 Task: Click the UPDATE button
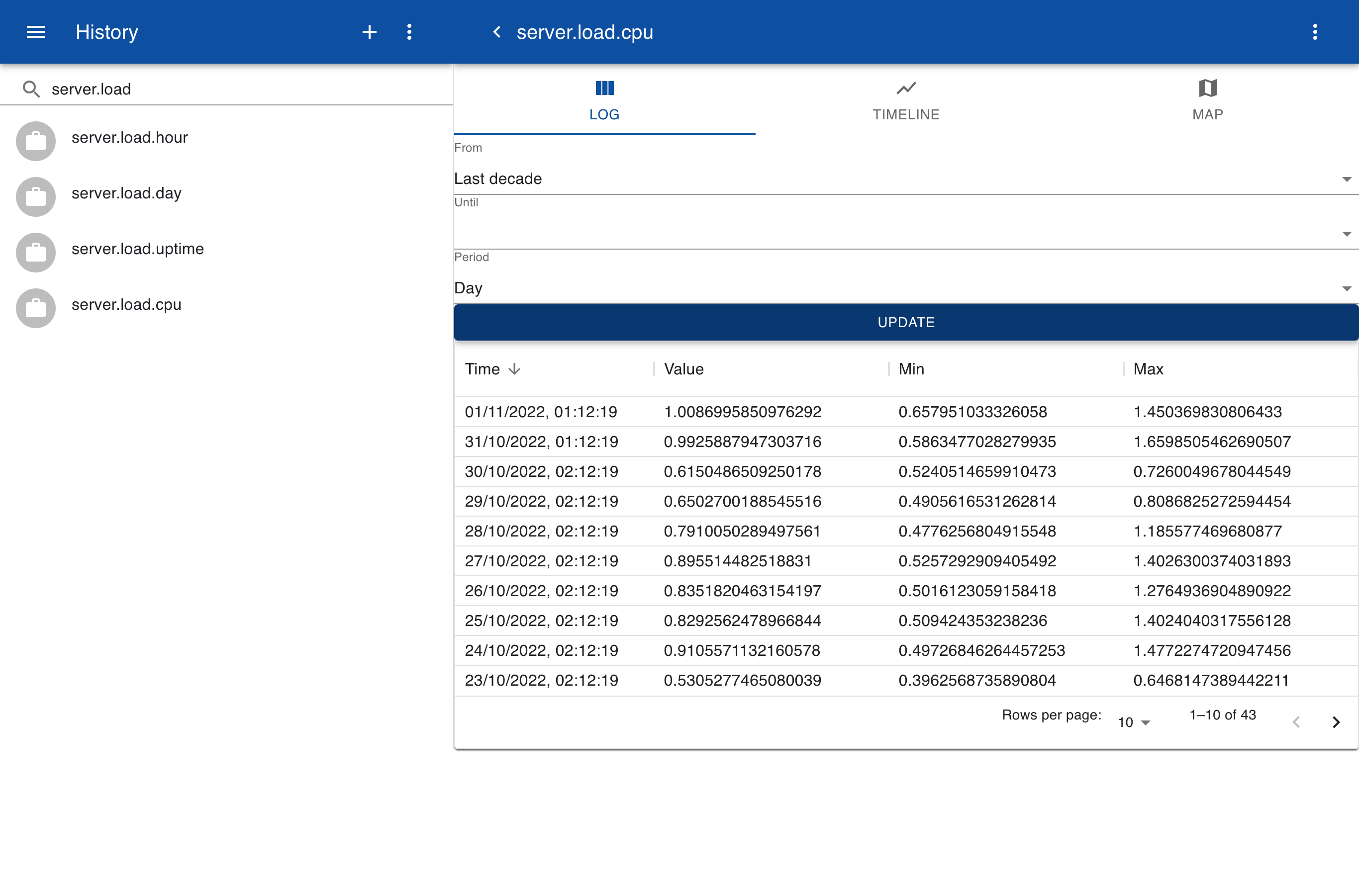906,322
